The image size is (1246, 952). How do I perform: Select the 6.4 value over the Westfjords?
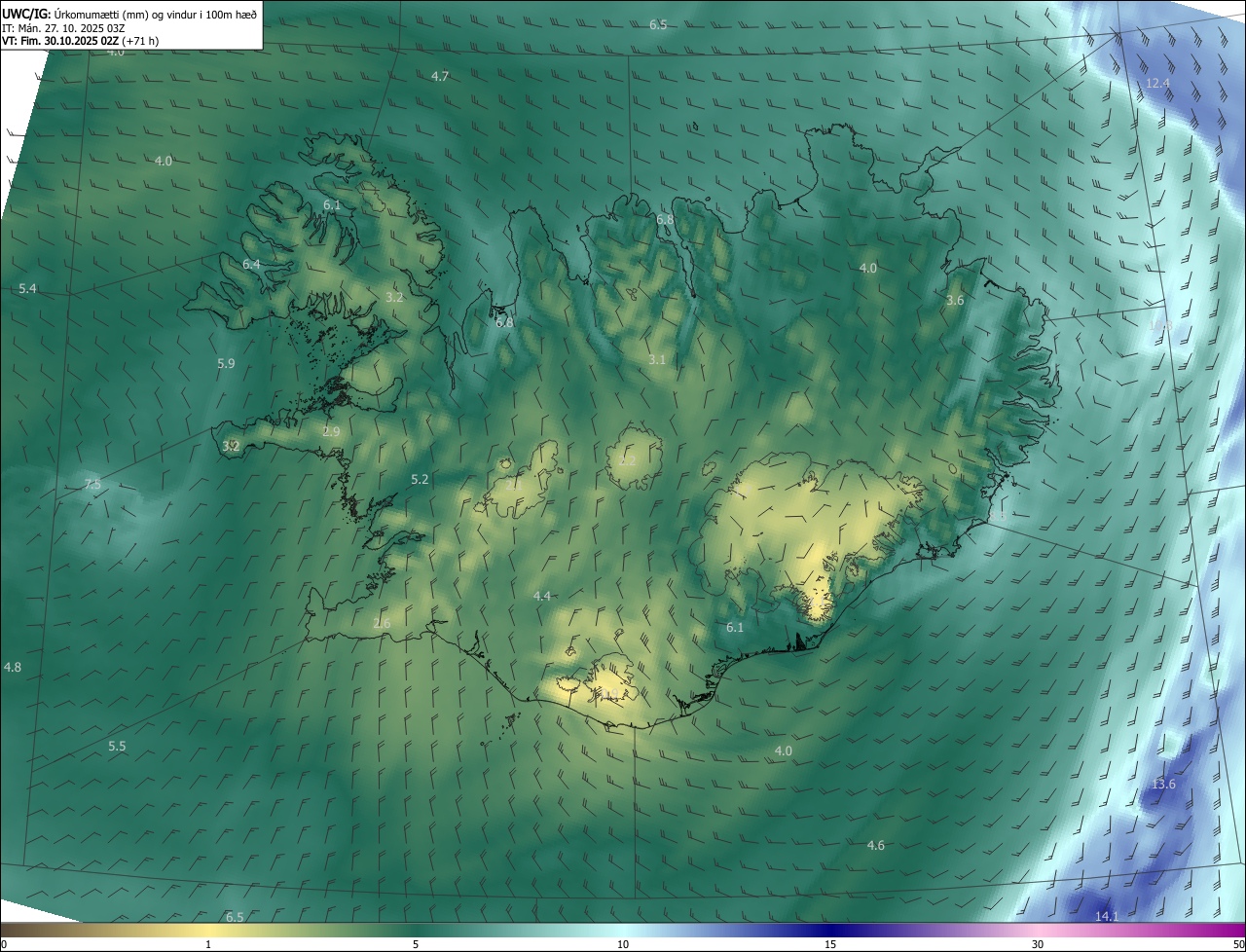251,265
